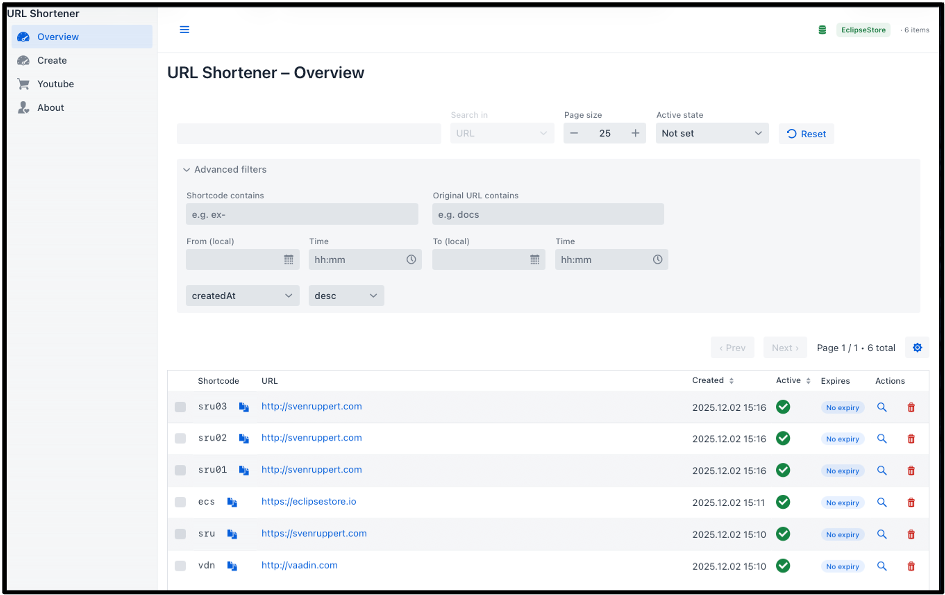
Task: Click the main search input field
Action: pyautogui.click(x=308, y=133)
